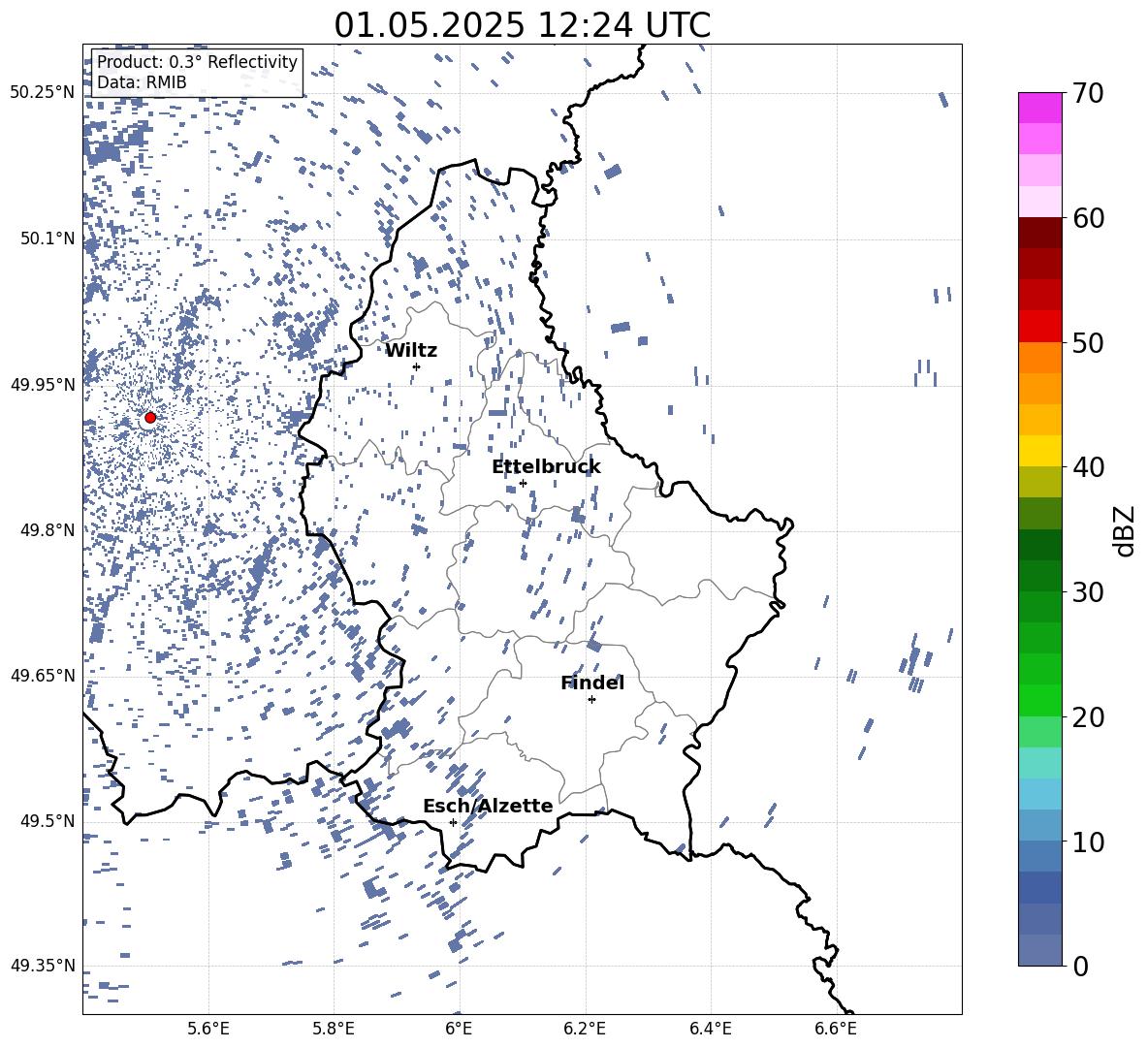Click the 6°E longitude label
The image size is (1148, 1048).
point(459,1029)
